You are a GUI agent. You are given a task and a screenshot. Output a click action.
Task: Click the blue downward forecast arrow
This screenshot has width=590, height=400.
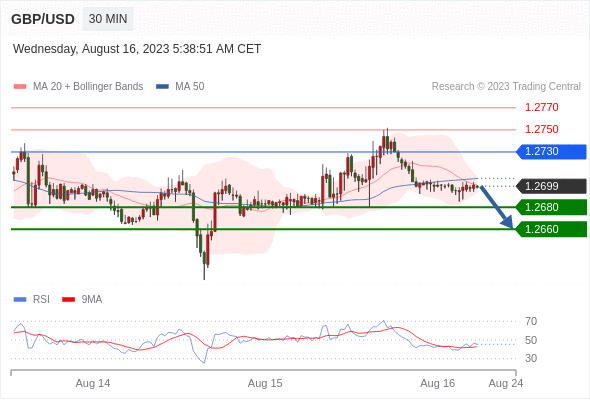496,207
